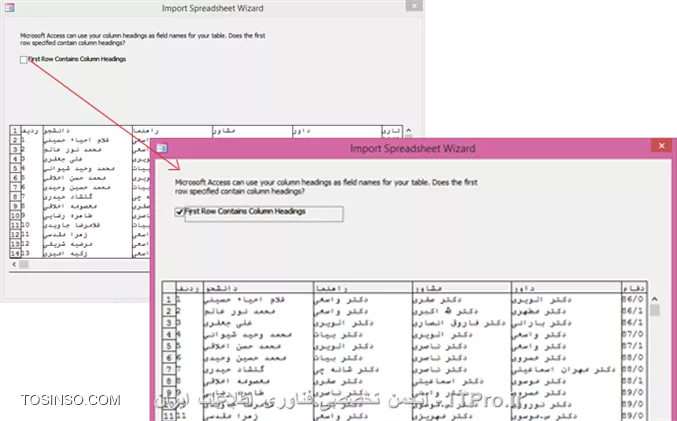This screenshot has width=677, height=421.
Task: Select row 5 header in back window preview grid
Action: (15, 168)
